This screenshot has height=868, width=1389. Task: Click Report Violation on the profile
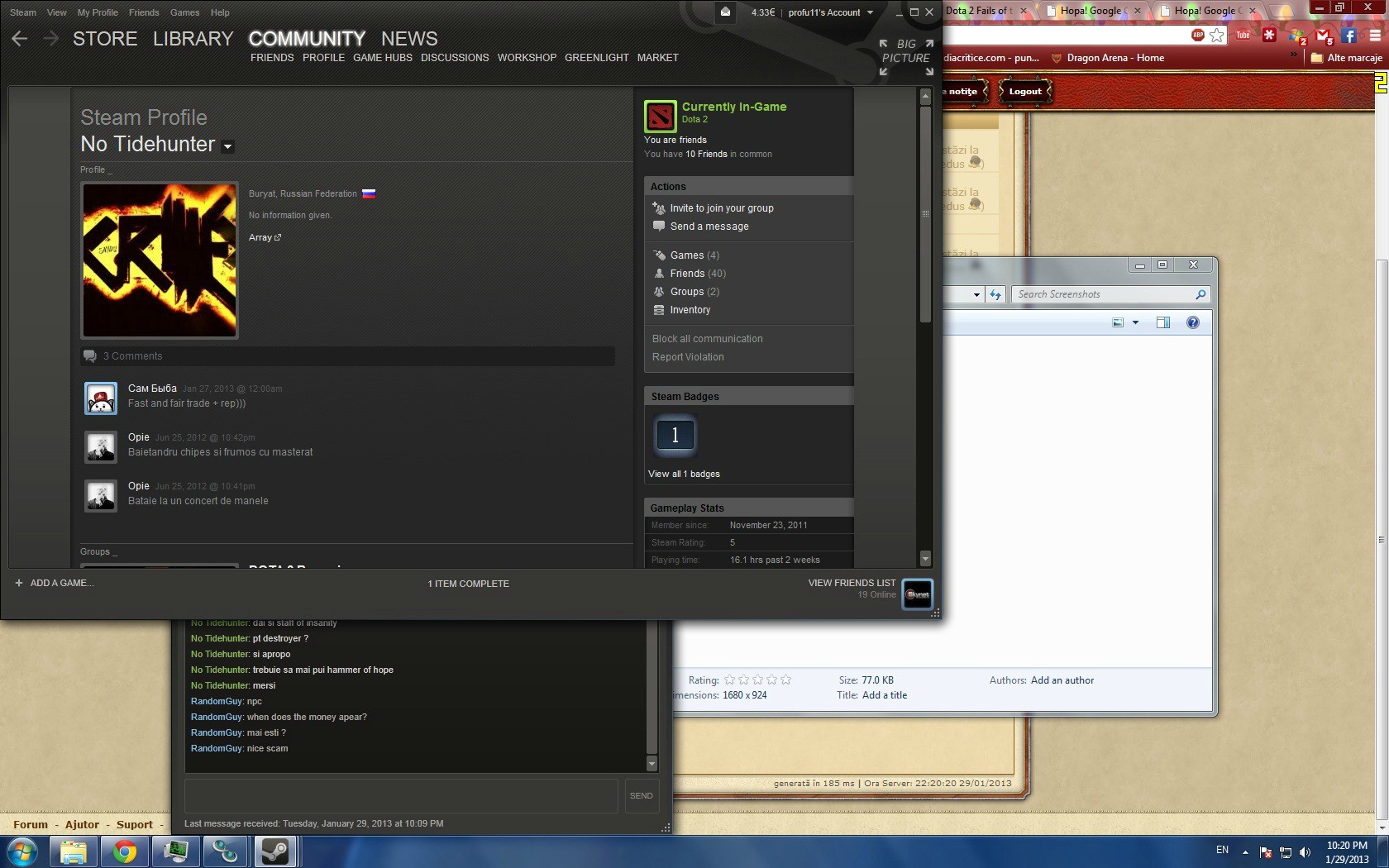[x=688, y=357]
